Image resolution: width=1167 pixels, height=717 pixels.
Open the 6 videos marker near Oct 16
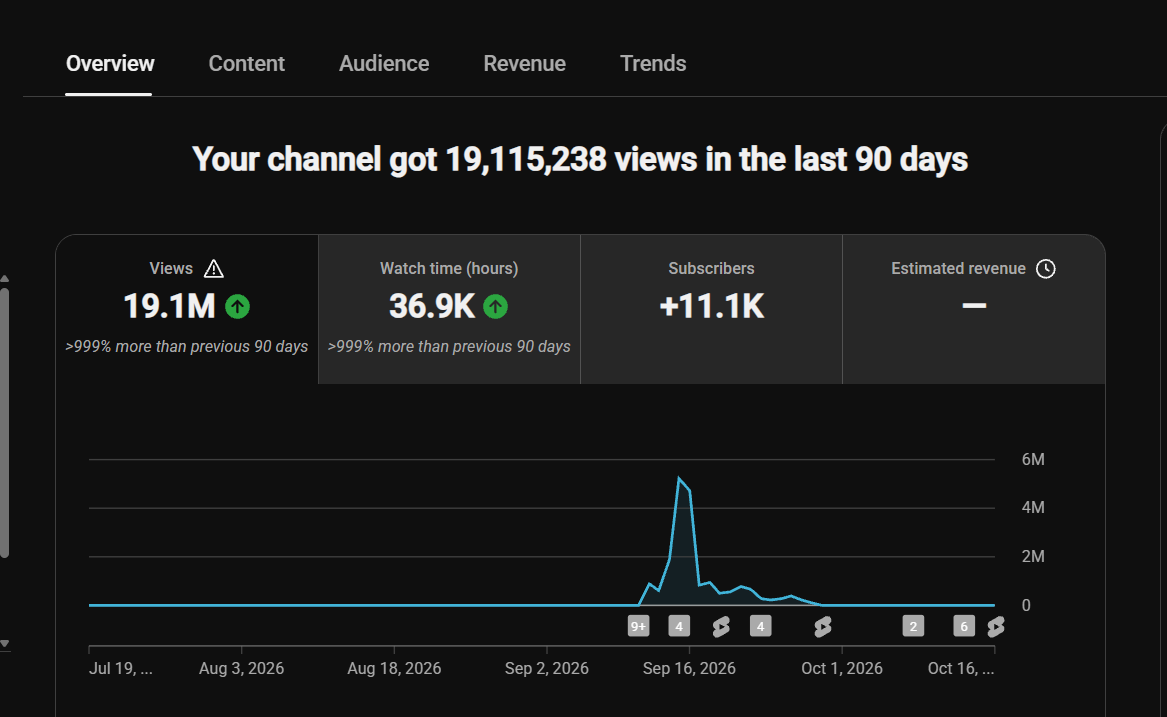click(964, 626)
